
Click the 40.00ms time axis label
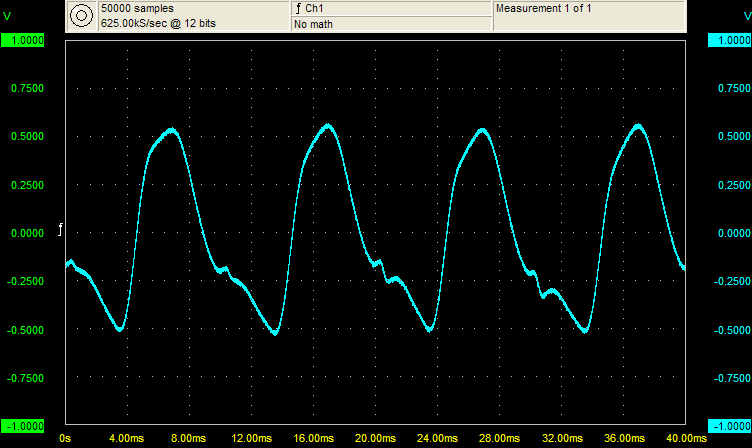[686, 438]
